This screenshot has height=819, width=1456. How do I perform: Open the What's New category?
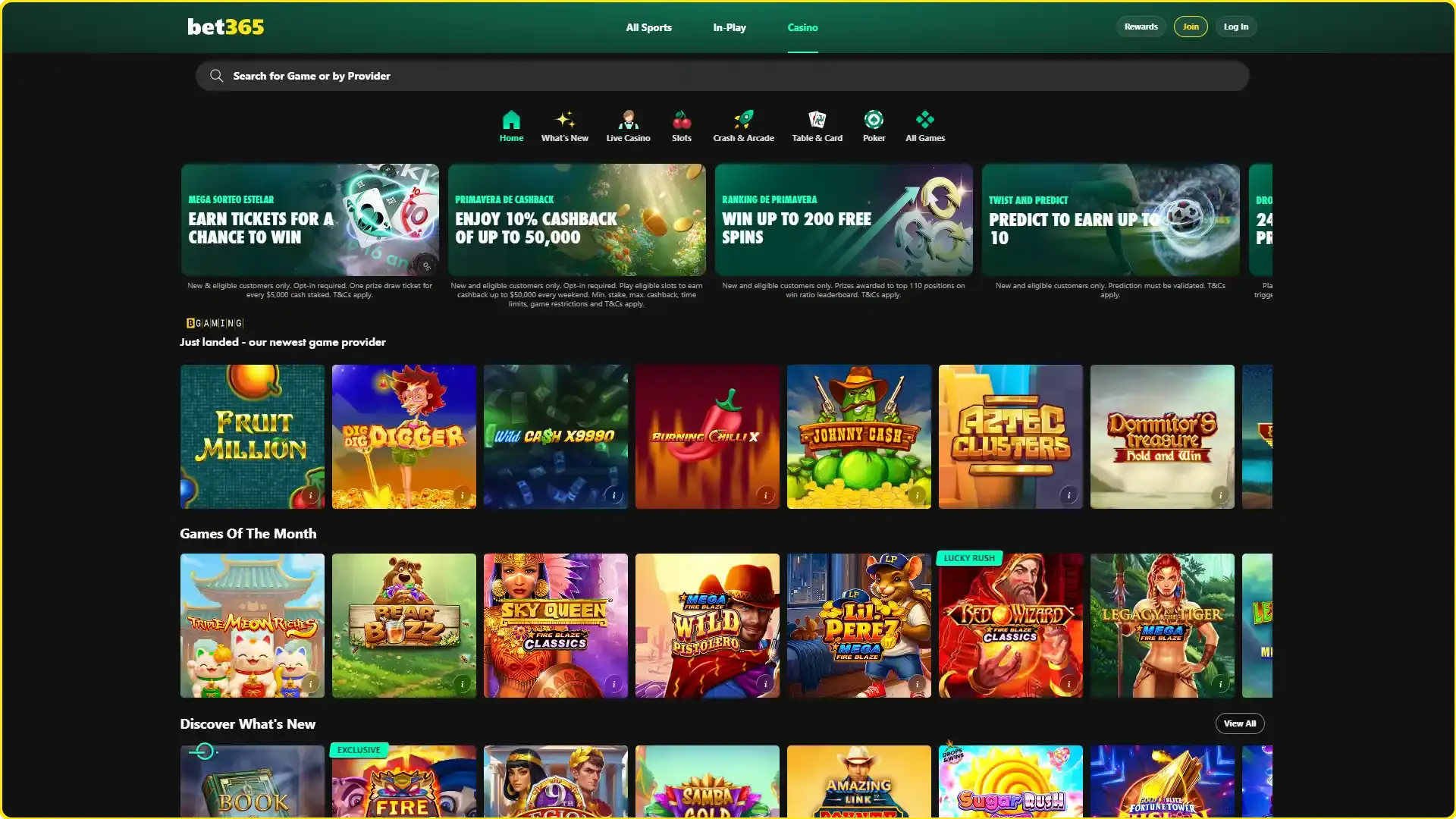pos(565,126)
